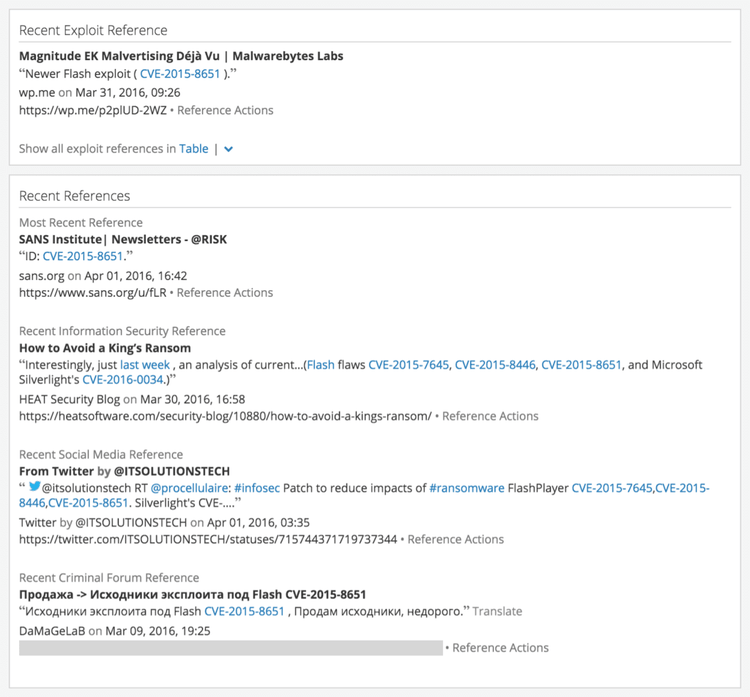Open Reference Actions for the sans.org reference
This screenshot has height=697, width=750.
click(x=225, y=293)
